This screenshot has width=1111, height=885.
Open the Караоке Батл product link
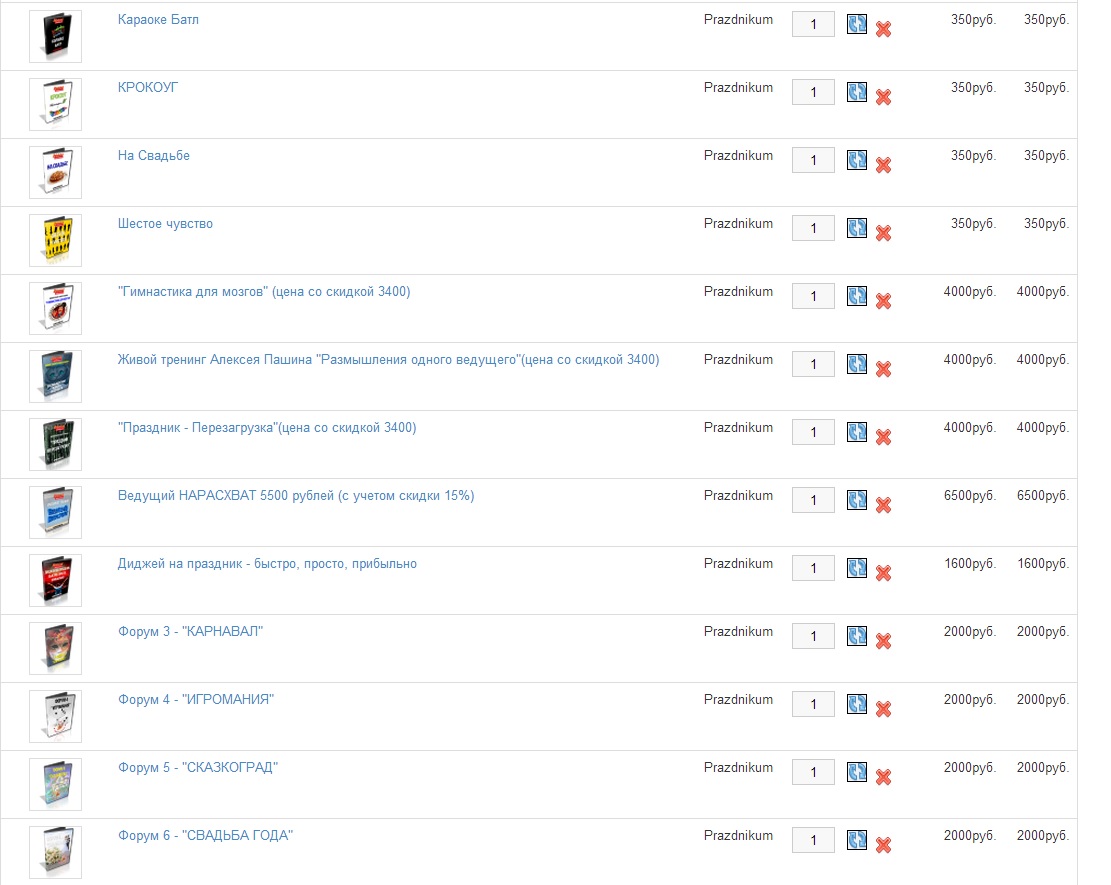point(158,20)
